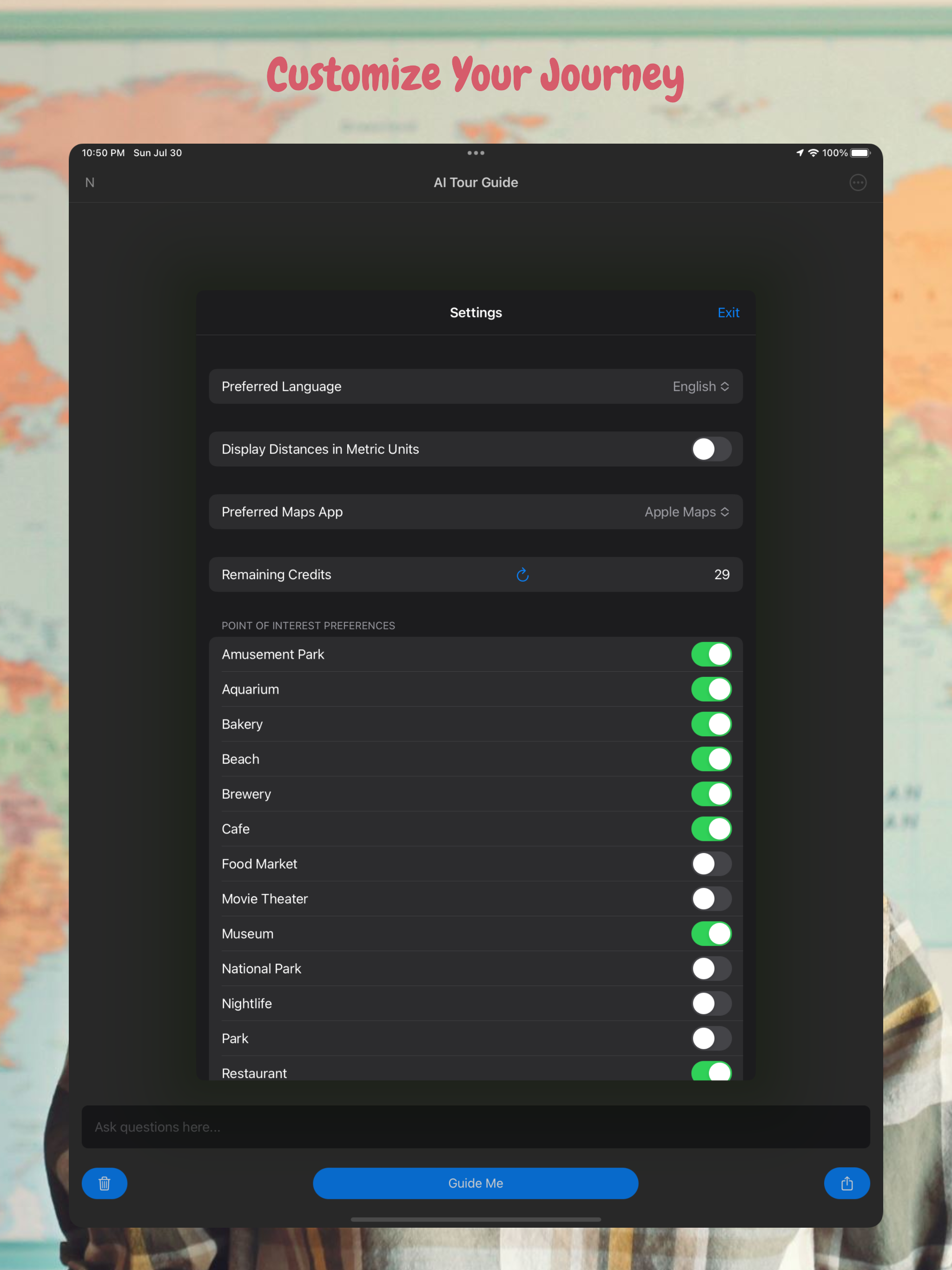Focus the Ask questions here field
Viewport: 952px width, 1270px height.
[476, 1126]
